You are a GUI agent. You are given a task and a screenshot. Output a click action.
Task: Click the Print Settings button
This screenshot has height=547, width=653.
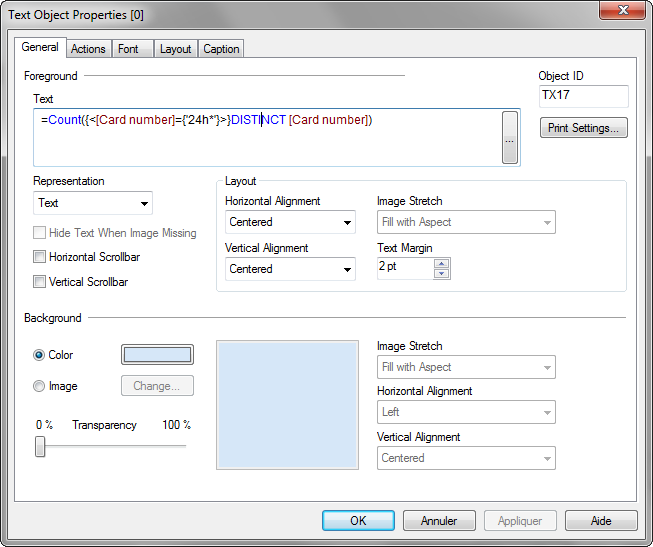point(584,128)
